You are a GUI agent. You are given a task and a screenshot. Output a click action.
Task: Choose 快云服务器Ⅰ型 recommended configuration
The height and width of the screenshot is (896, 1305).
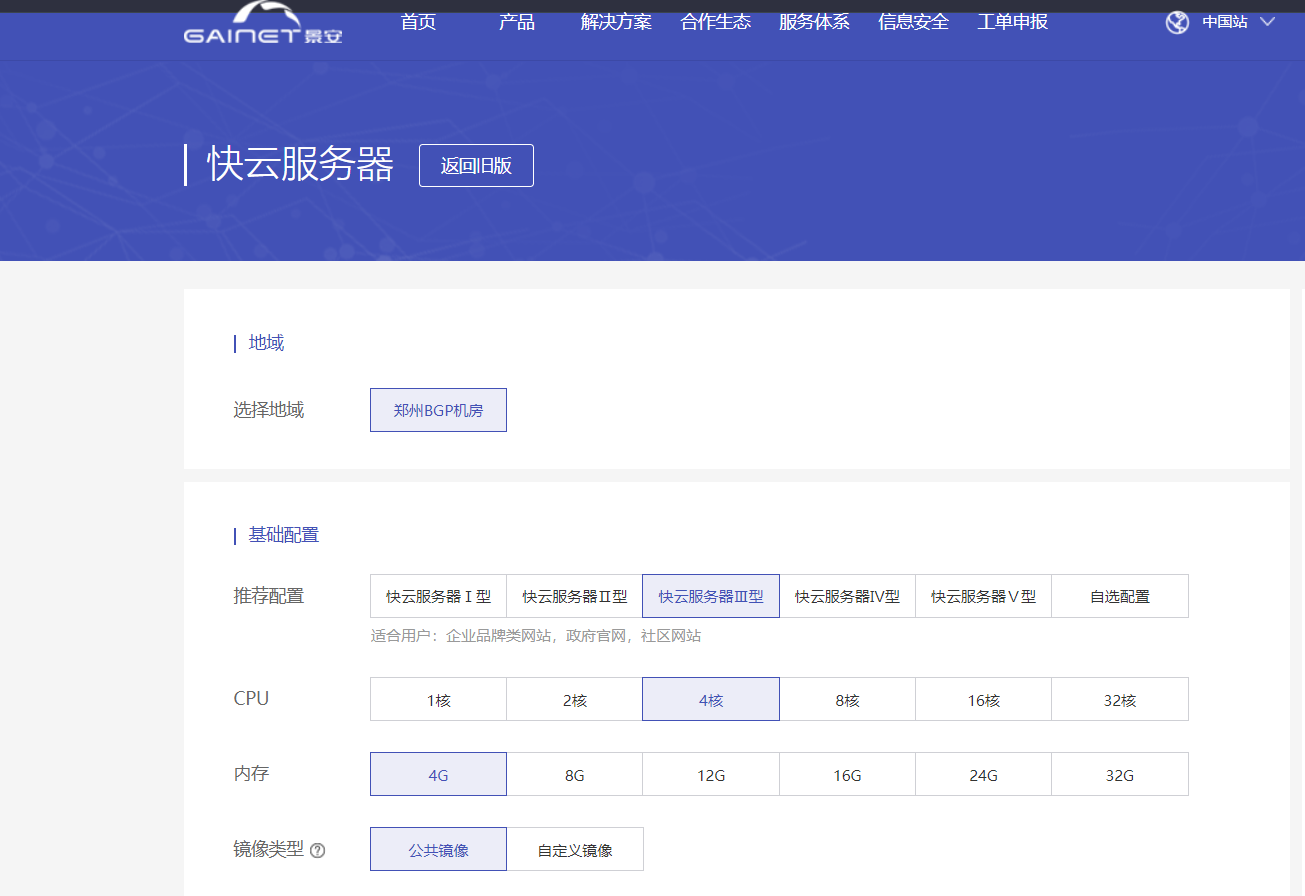[438, 596]
